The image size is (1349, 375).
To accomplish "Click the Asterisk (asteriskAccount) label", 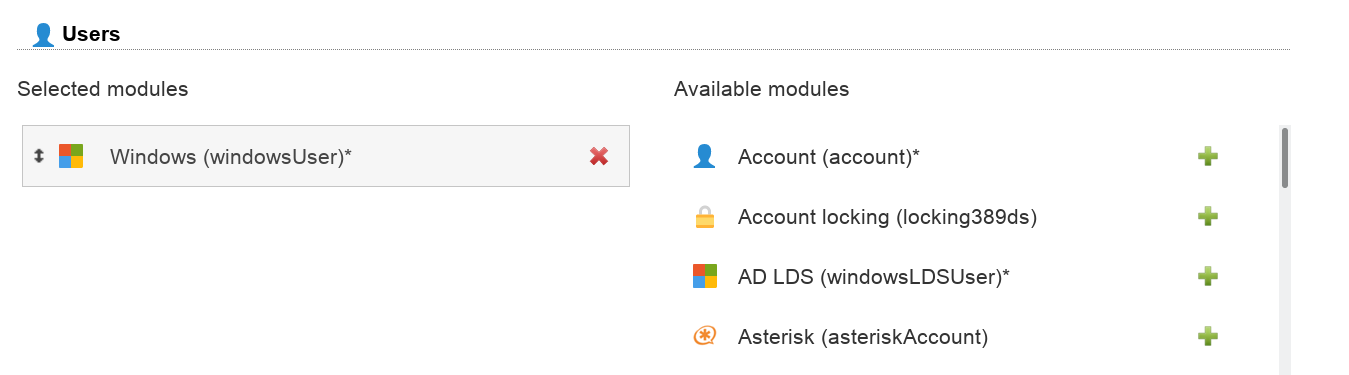I will click(863, 337).
